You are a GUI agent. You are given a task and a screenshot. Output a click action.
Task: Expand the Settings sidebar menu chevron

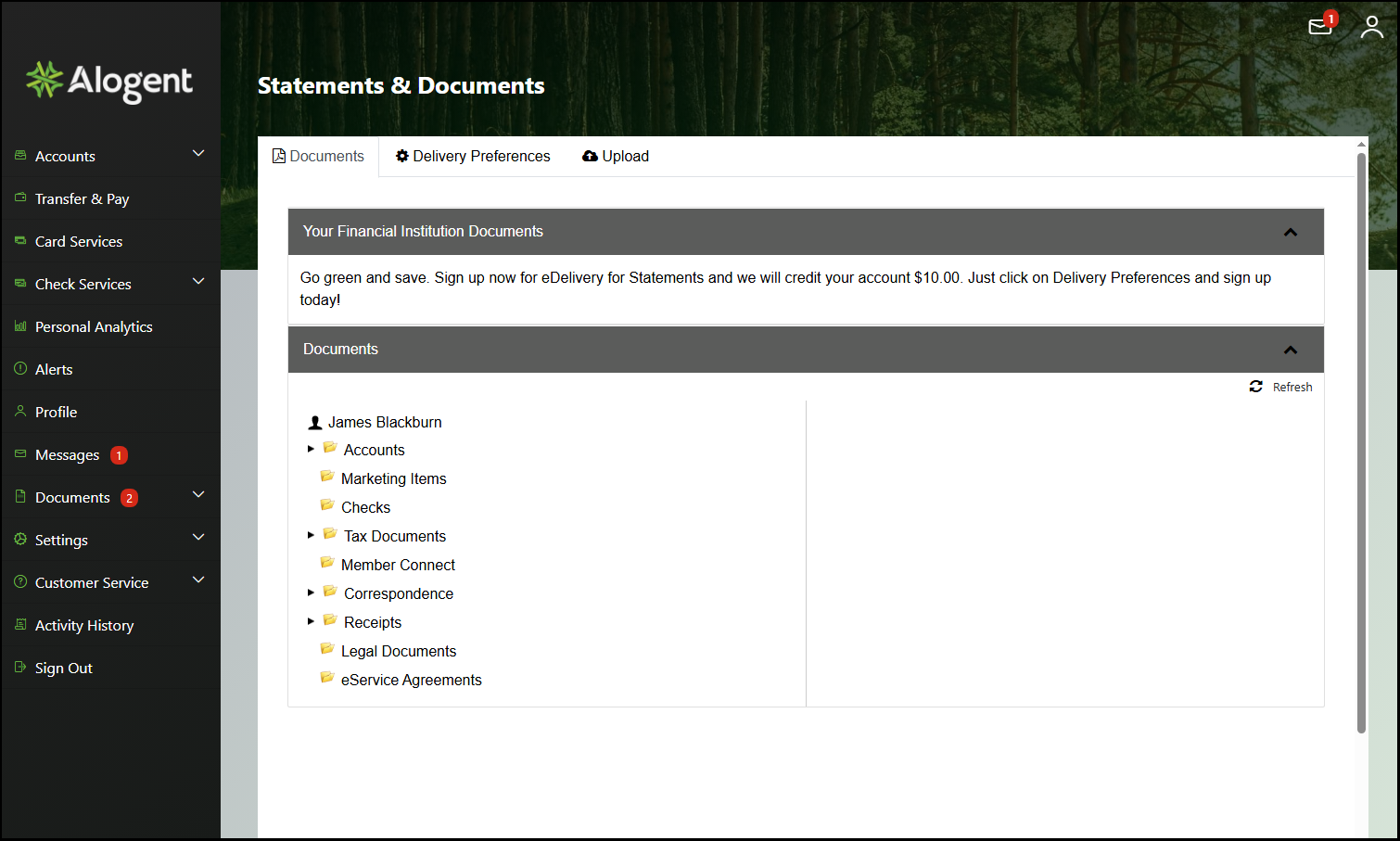tap(197, 538)
